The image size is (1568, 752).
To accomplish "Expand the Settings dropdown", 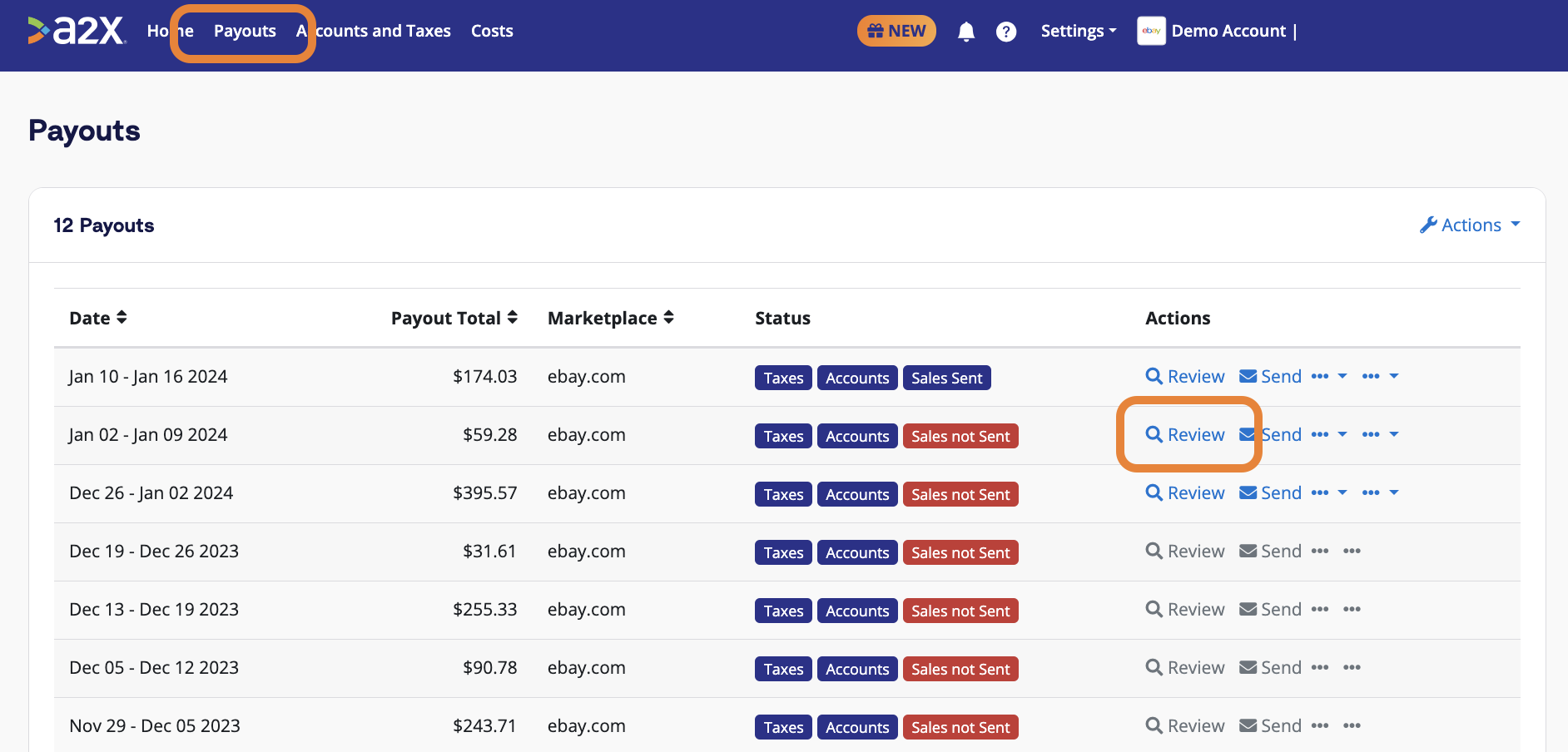I will pos(1078,31).
